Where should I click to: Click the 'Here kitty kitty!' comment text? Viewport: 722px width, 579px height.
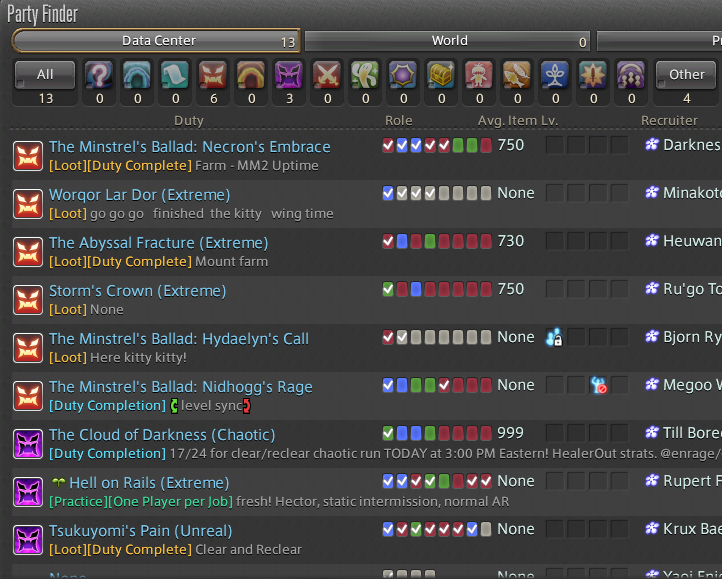pos(138,357)
